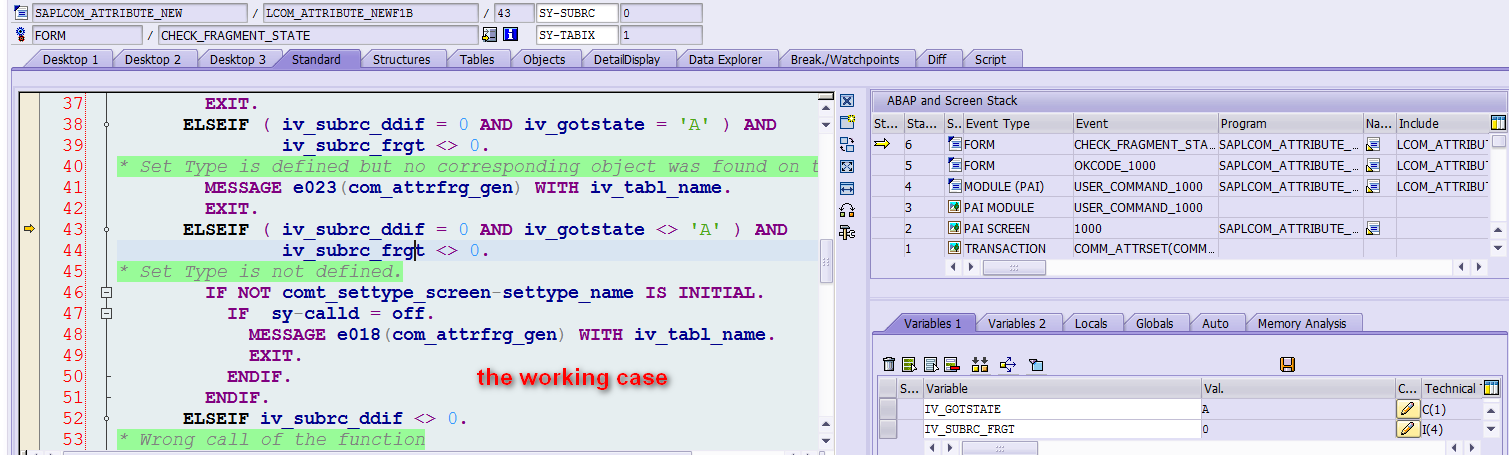Click the full-screen tool icon in the editor side strip
The width and height of the screenshot is (1509, 455).
(x=847, y=166)
